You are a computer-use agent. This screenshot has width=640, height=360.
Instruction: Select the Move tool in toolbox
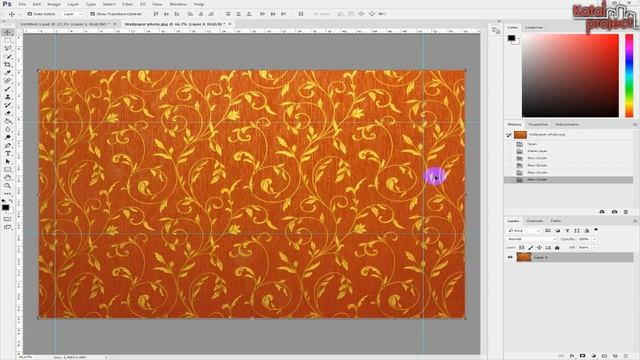[8, 32]
